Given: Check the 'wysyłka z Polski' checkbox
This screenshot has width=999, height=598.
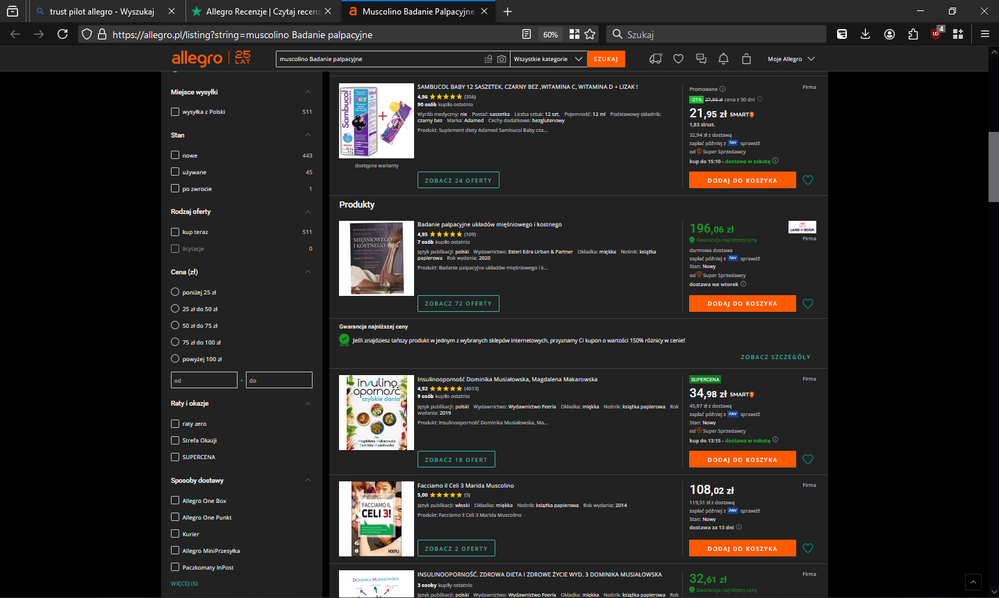Looking at the screenshot, I should [175, 111].
